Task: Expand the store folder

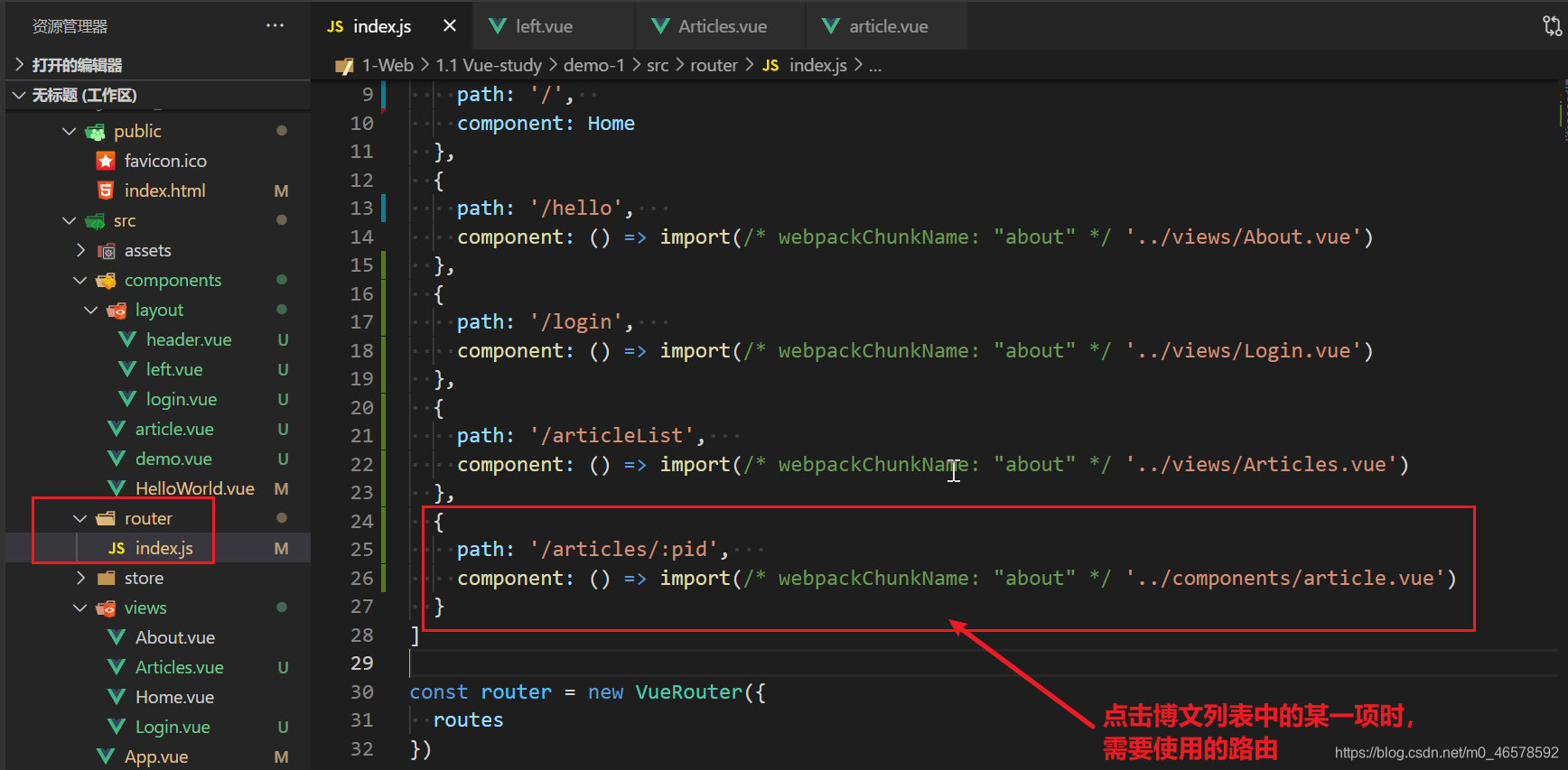Action: [x=80, y=579]
